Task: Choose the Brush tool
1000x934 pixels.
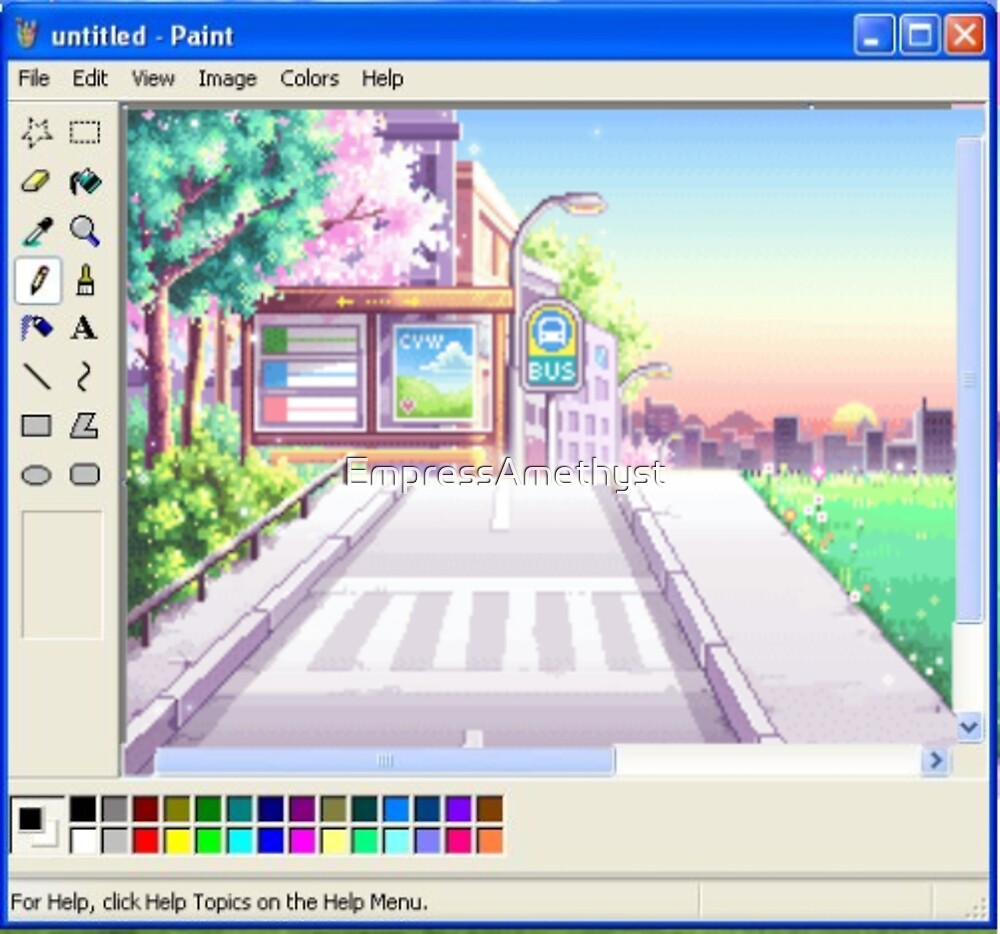Action: [85, 280]
